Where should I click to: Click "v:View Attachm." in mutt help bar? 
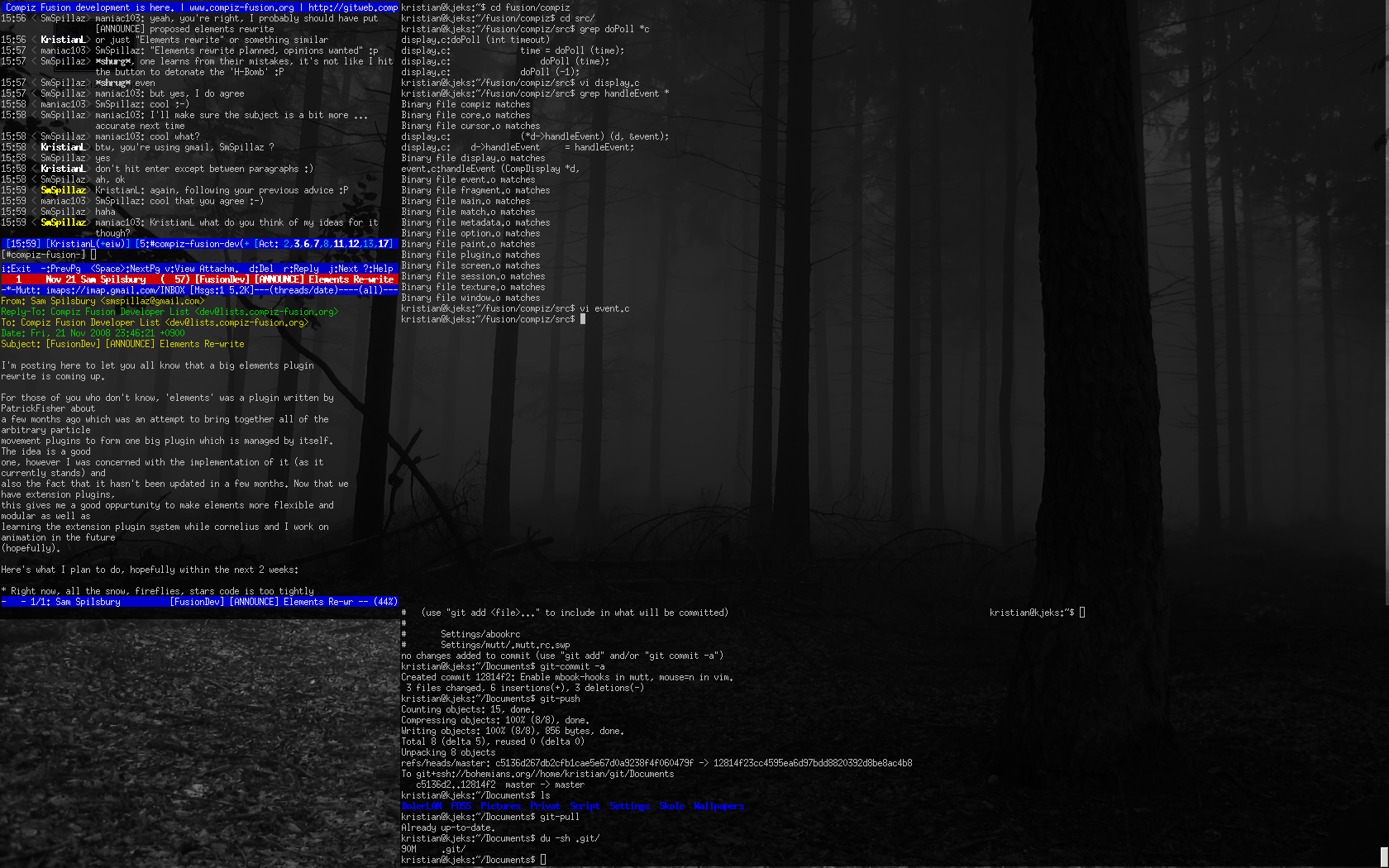tap(202, 269)
